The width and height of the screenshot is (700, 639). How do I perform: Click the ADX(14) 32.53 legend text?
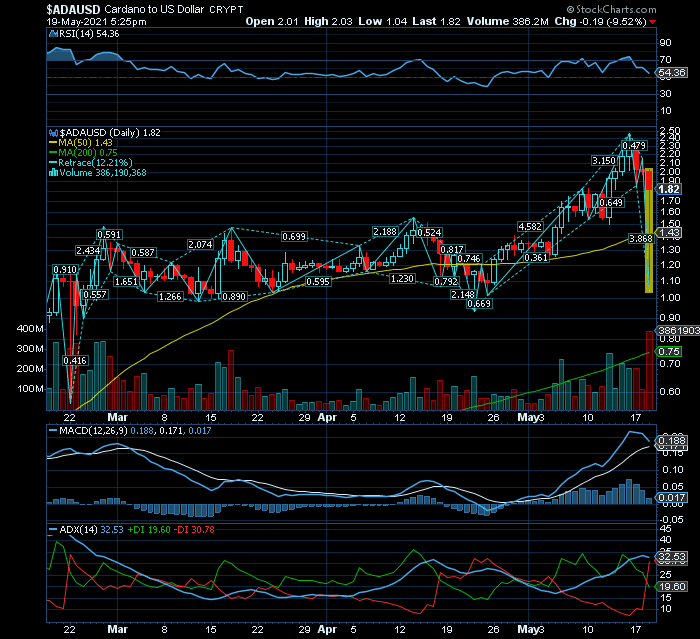click(92, 530)
